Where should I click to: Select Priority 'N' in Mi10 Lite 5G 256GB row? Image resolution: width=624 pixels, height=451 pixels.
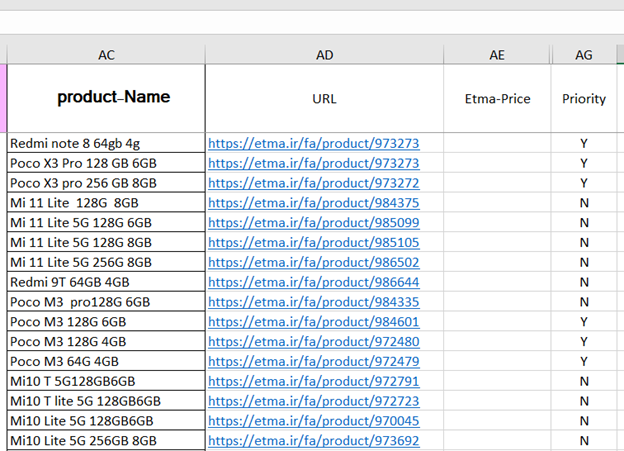click(584, 440)
